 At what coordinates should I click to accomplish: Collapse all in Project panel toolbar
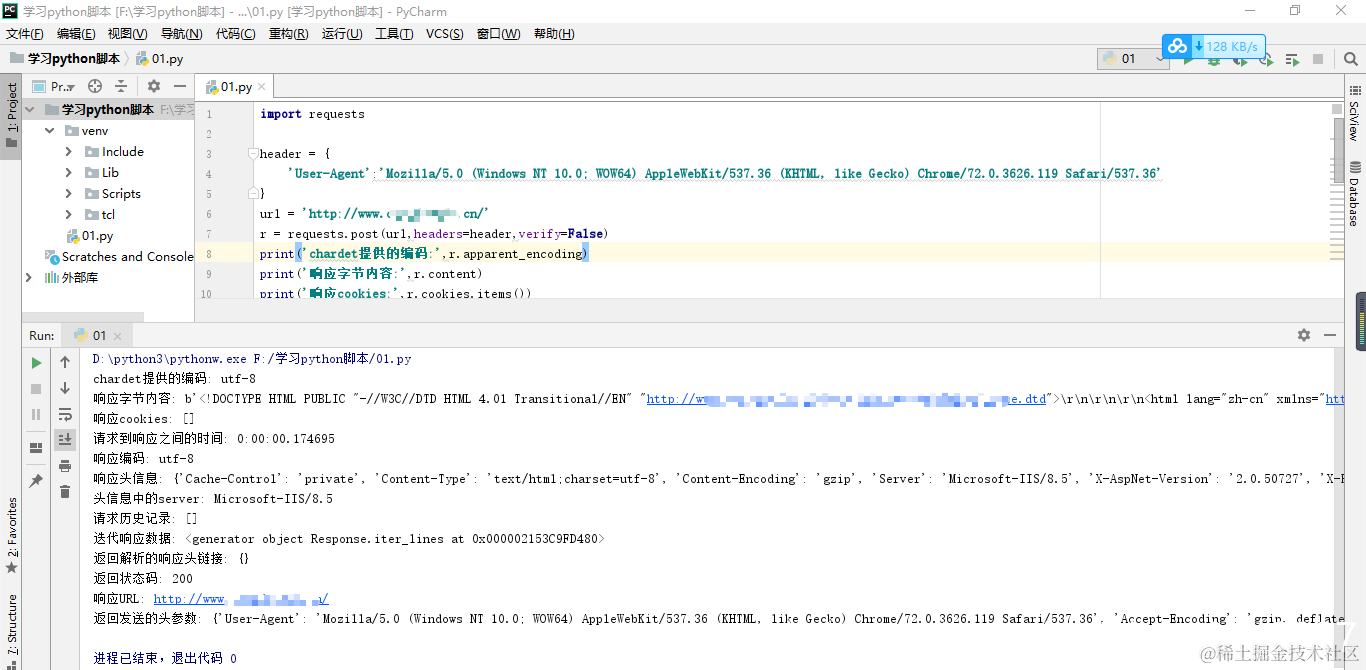(121, 86)
